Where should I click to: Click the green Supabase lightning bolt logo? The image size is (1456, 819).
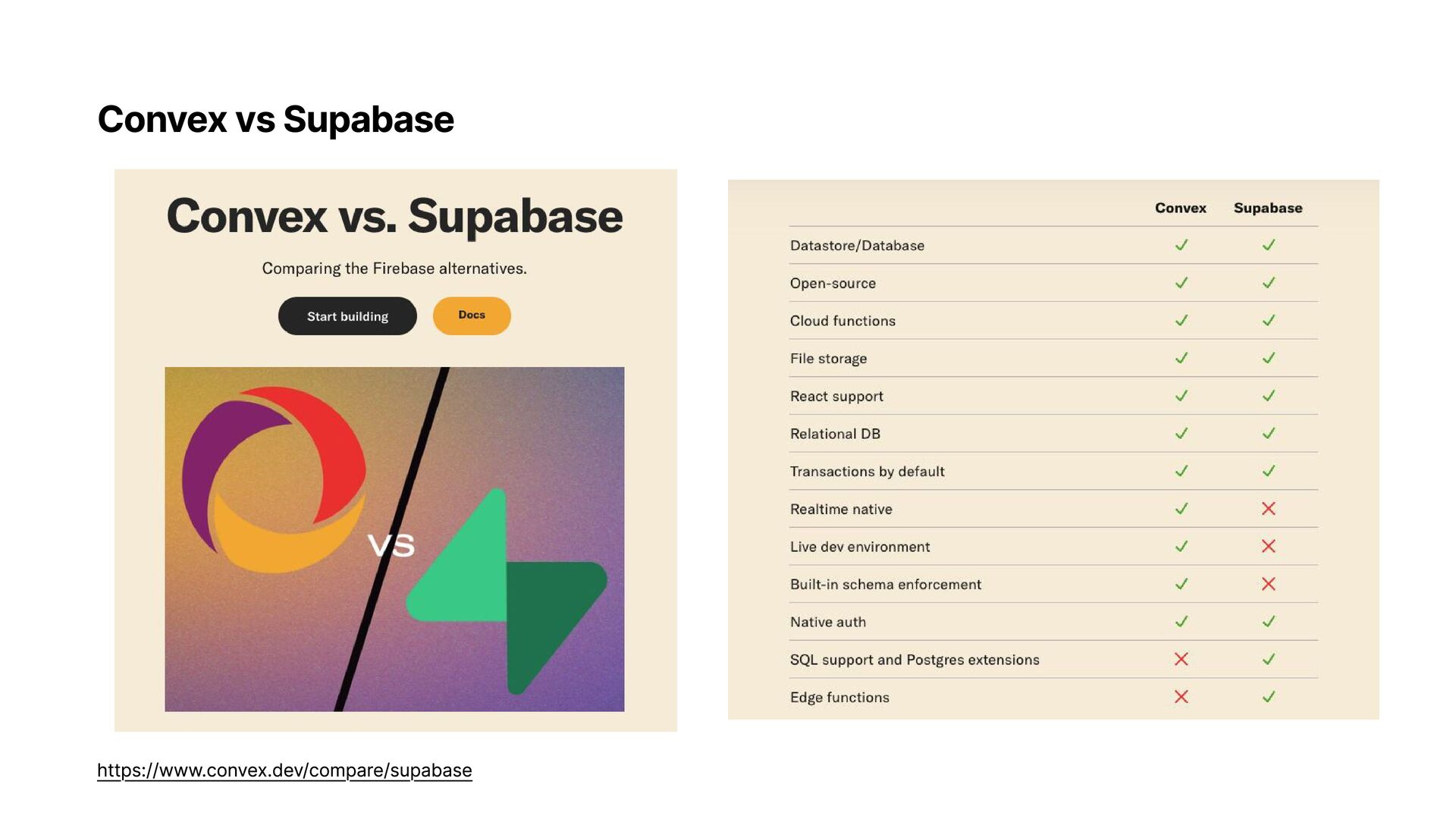[507, 591]
